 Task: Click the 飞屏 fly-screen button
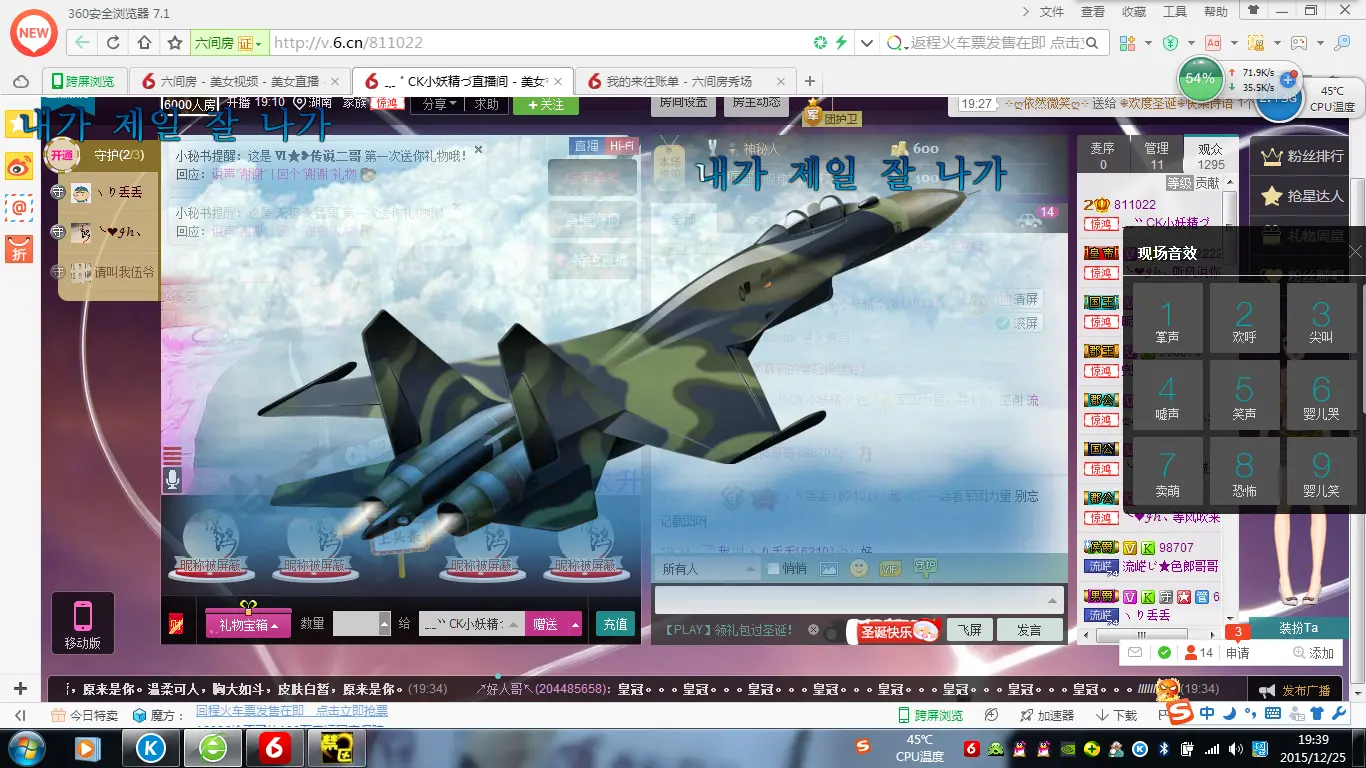click(x=970, y=630)
